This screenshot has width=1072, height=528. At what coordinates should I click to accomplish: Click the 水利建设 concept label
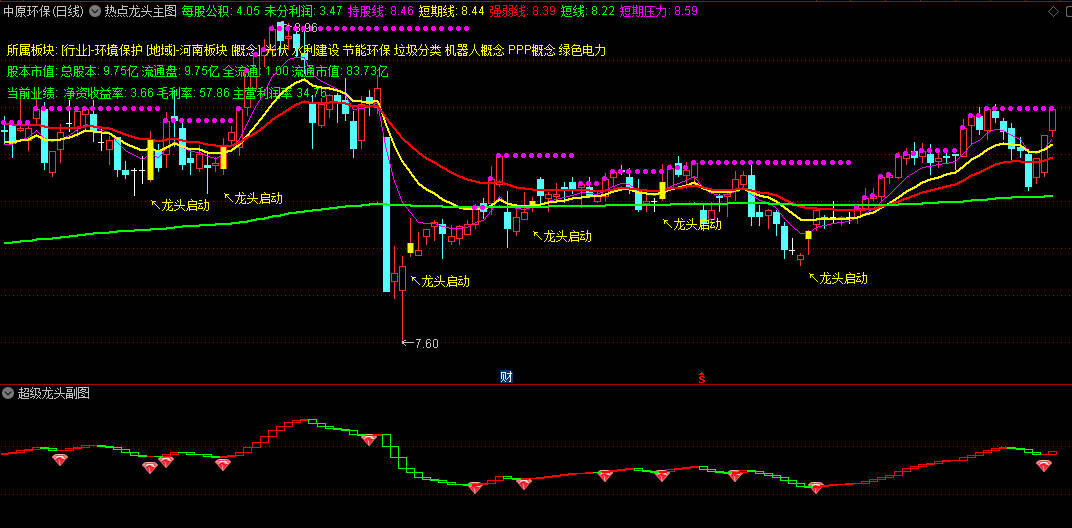(x=316, y=50)
